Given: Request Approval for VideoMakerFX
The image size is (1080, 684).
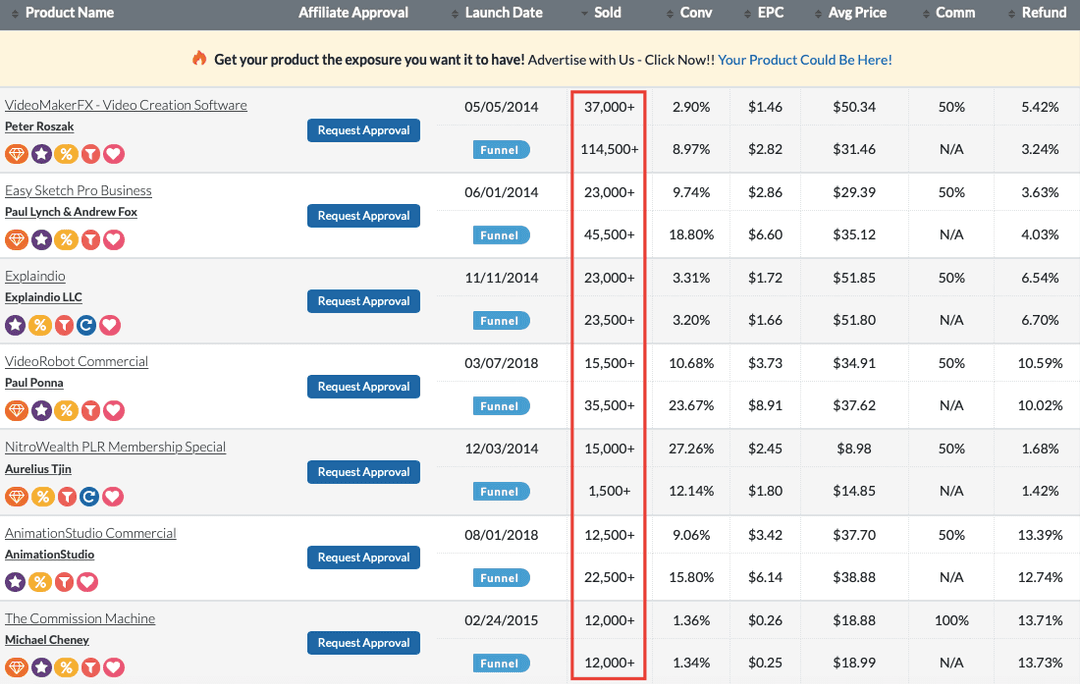Looking at the screenshot, I should tap(363, 130).
